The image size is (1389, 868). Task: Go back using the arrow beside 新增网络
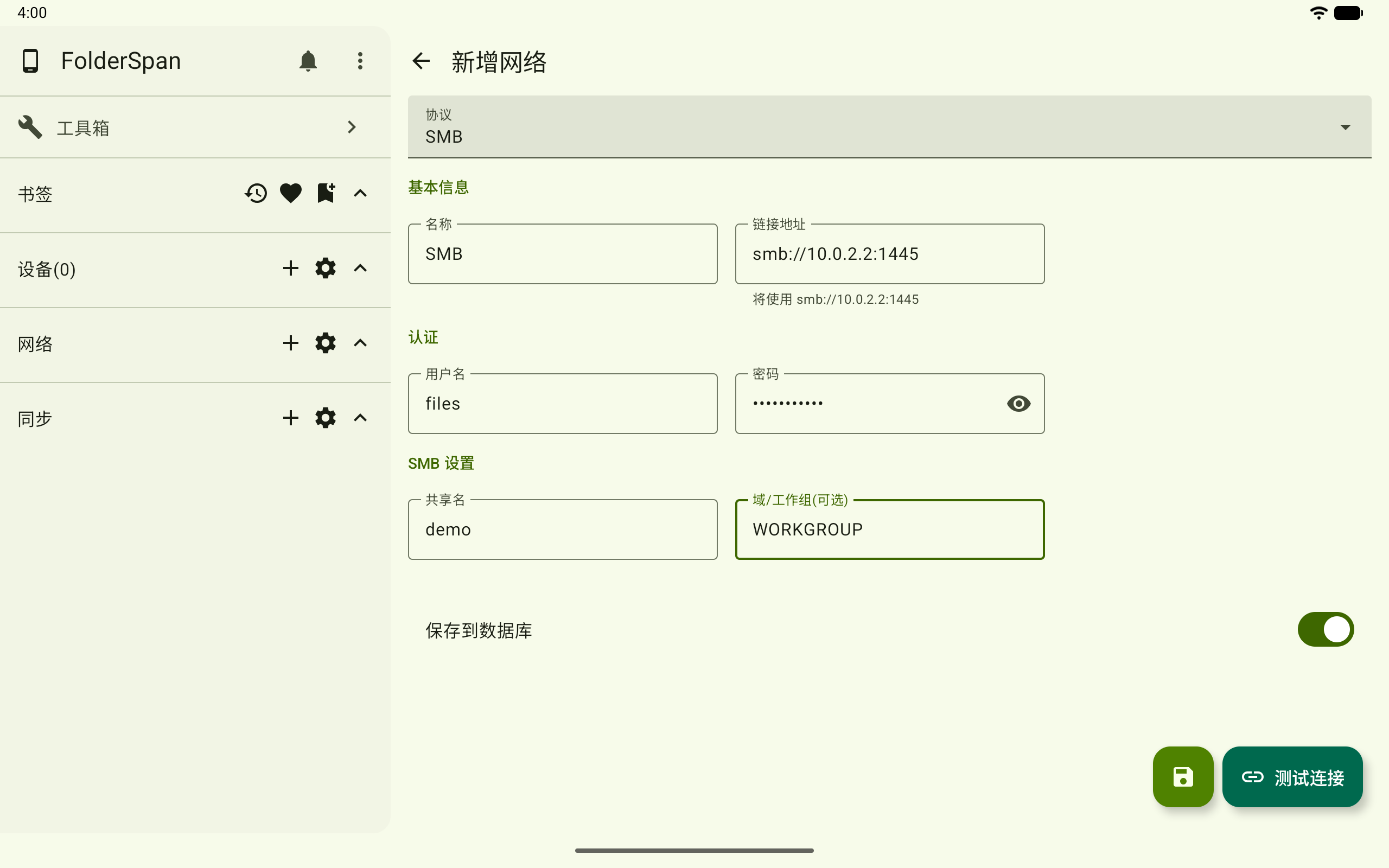(x=420, y=61)
